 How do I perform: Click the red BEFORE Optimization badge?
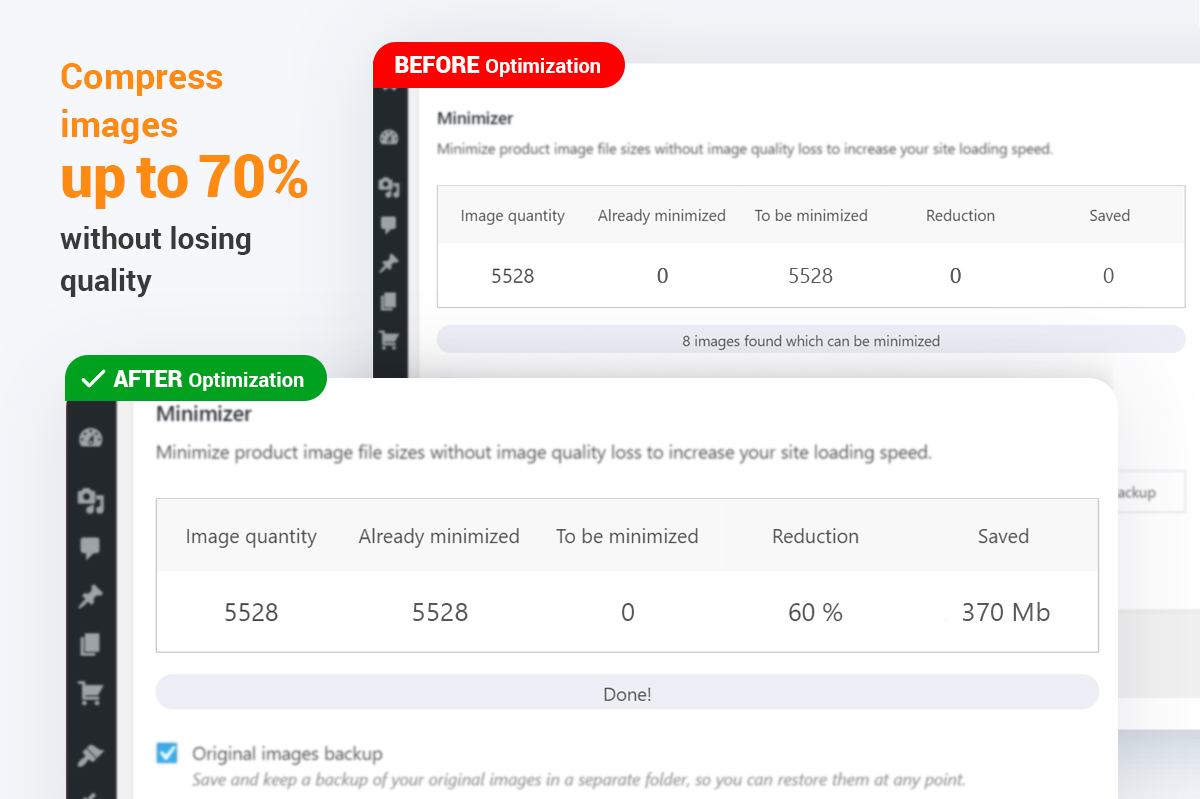point(498,66)
